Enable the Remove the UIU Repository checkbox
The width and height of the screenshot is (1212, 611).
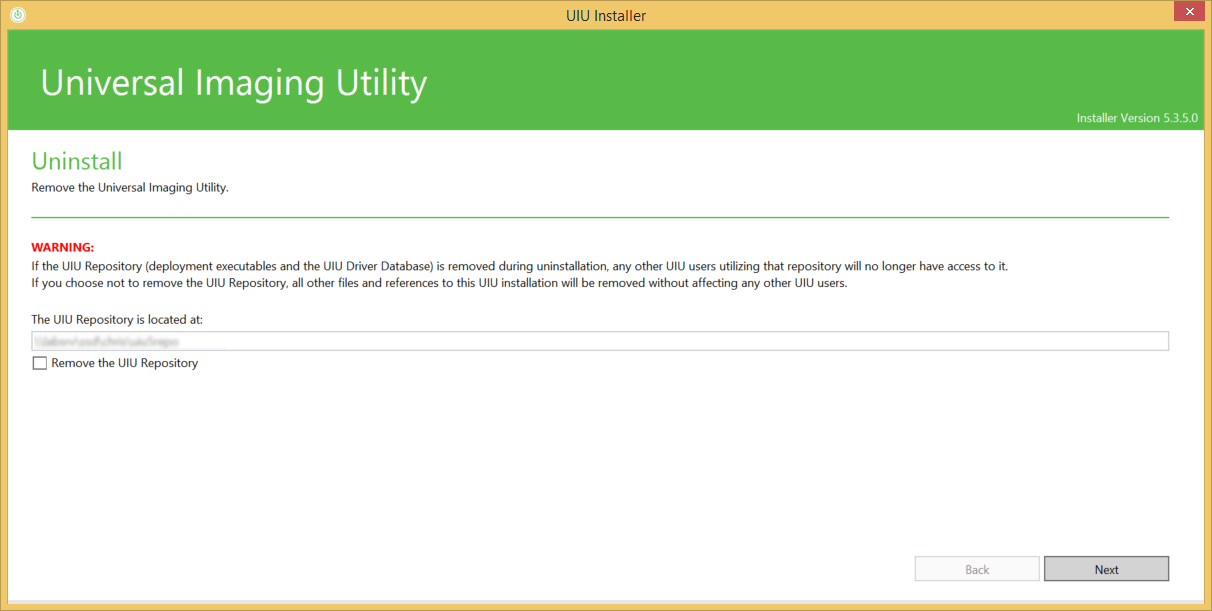point(40,364)
